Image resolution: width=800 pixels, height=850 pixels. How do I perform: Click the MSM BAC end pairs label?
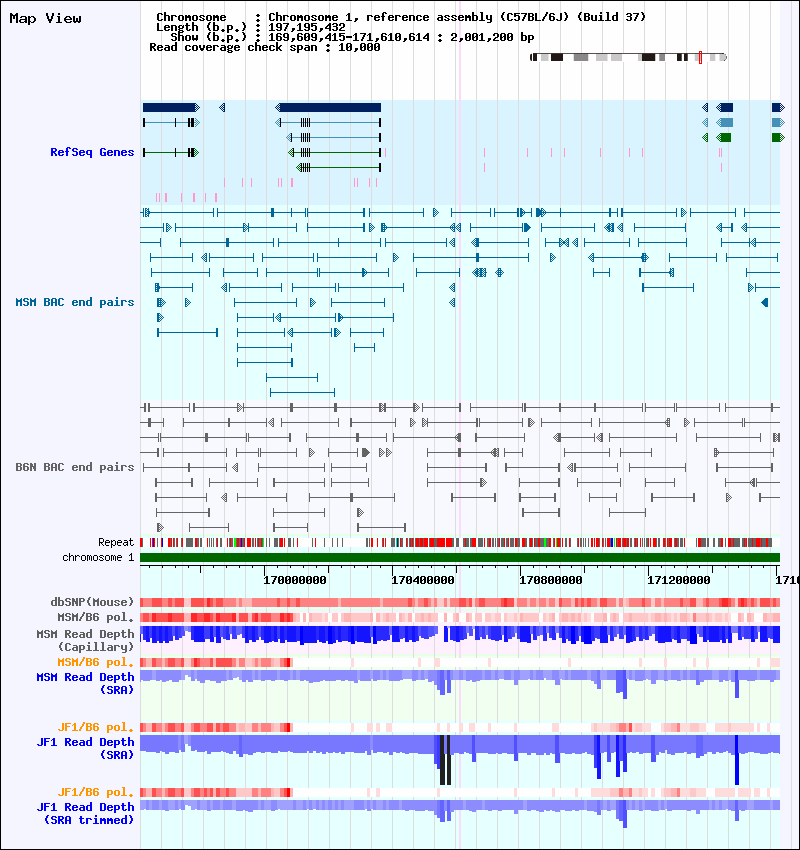tap(74, 302)
